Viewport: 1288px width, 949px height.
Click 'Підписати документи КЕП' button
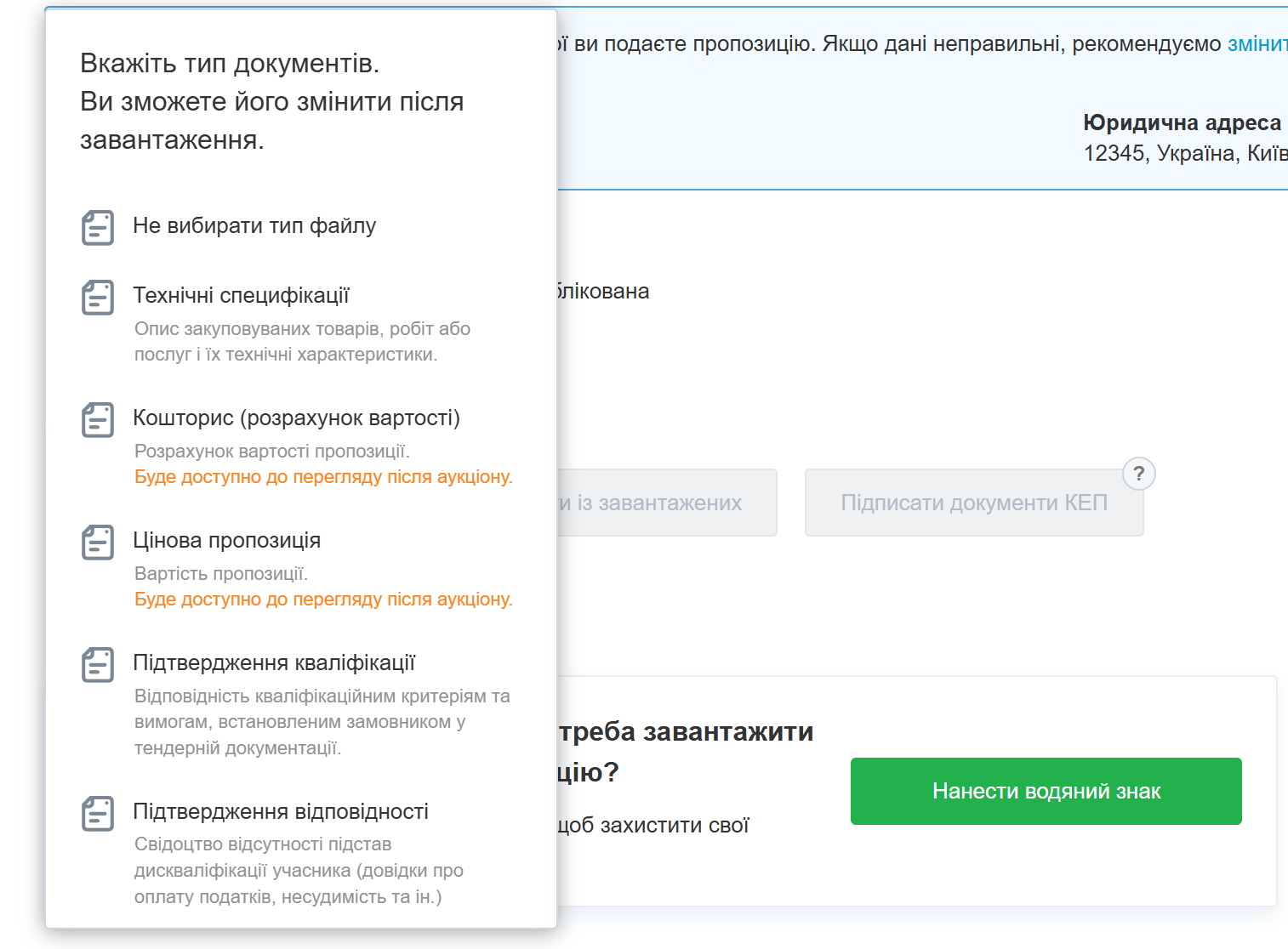[x=973, y=503]
